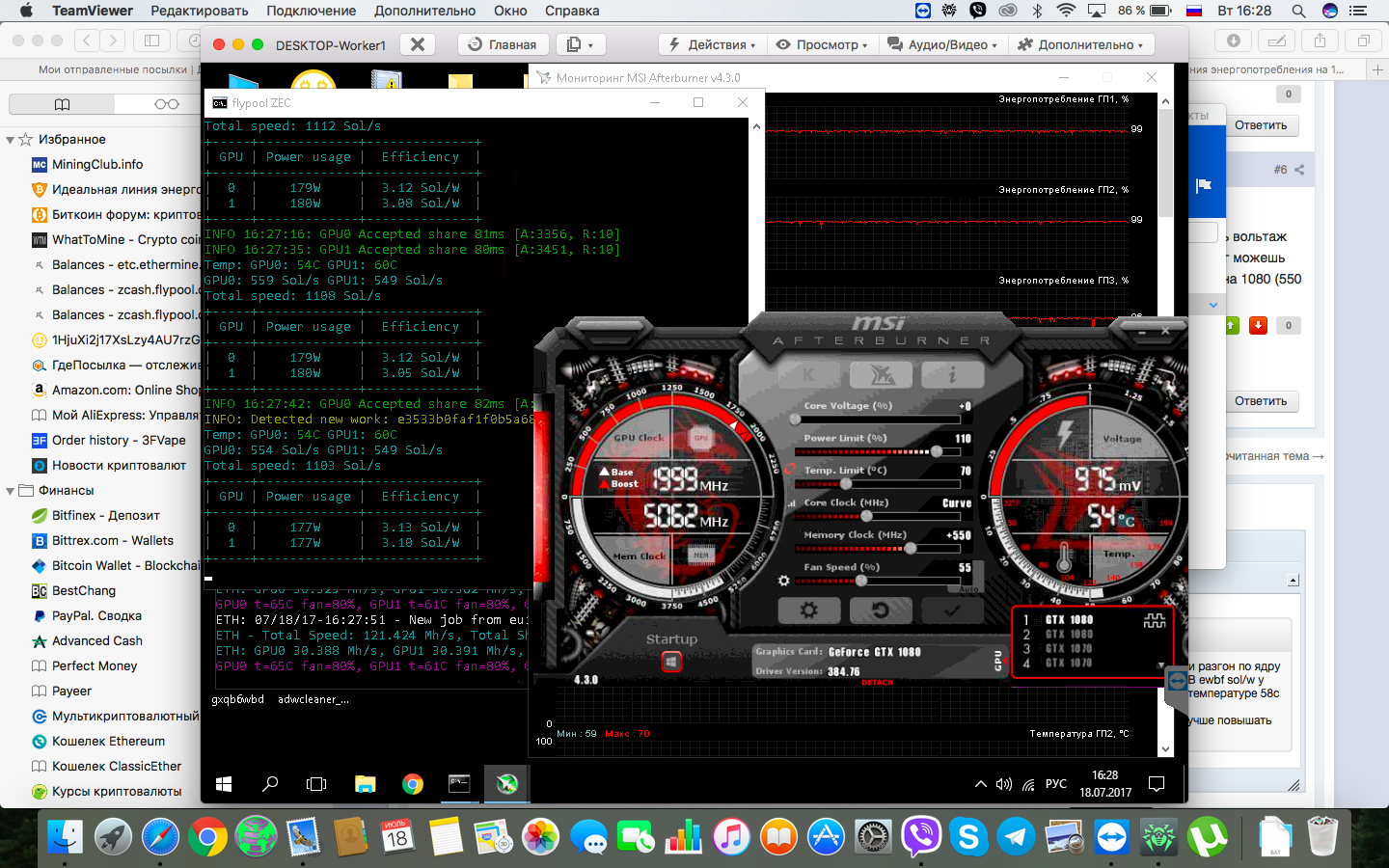Open Windows search magnifier in remote taskbar
This screenshot has width=1389, height=868.
coord(270,784)
